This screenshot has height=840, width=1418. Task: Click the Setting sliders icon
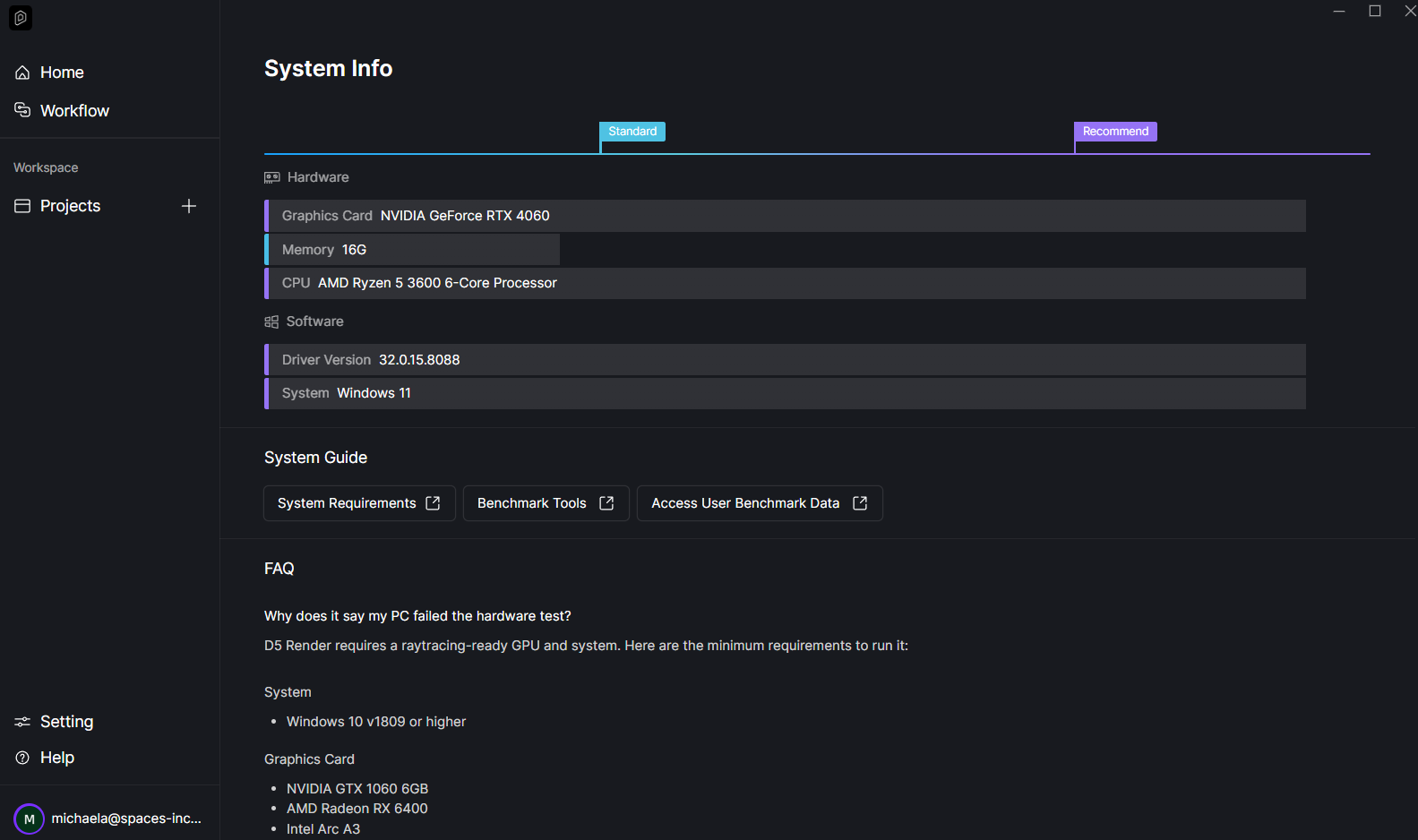pyautogui.click(x=22, y=722)
